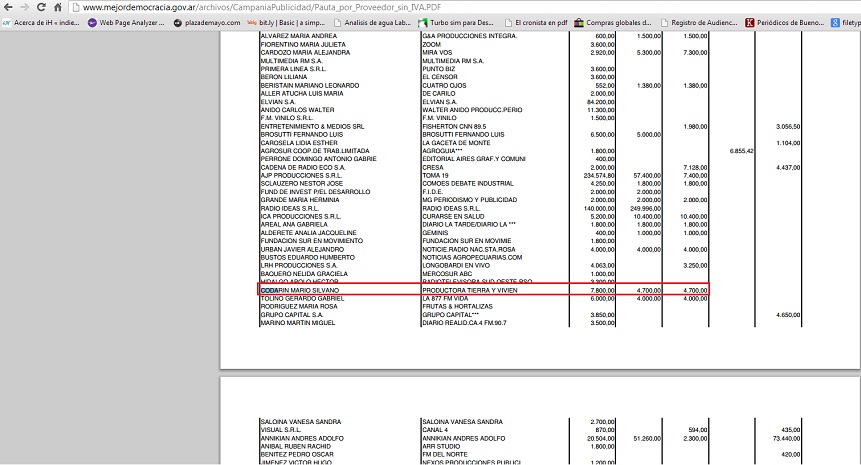Click the 'TOMA 19' media name
The height and width of the screenshot is (465, 861).
pyautogui.click(x=435, y=176)
